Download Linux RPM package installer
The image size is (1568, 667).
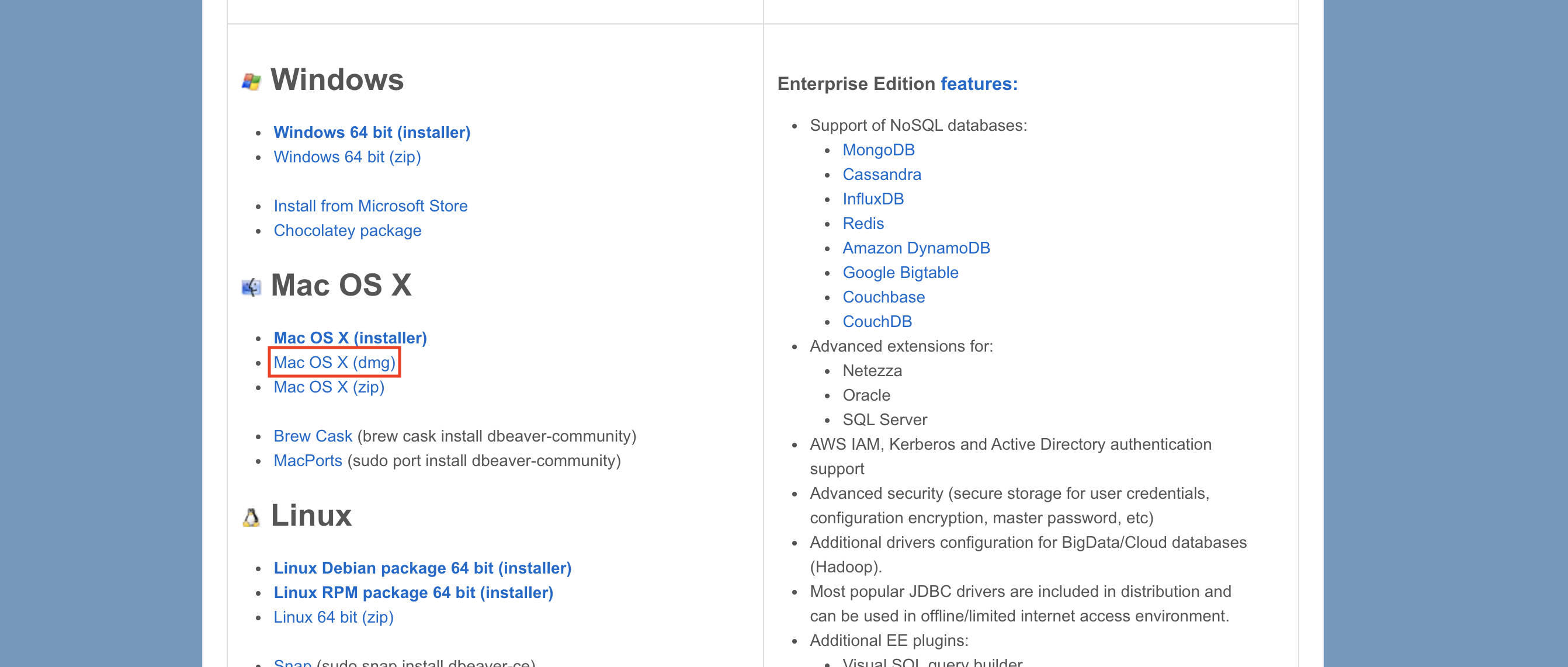[x=412, y=593]
